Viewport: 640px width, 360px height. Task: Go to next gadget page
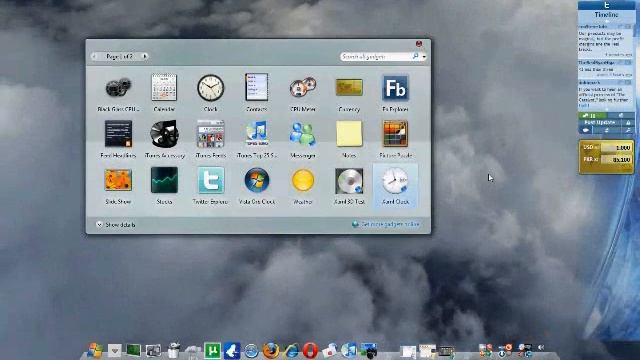(x=144, y=56)
